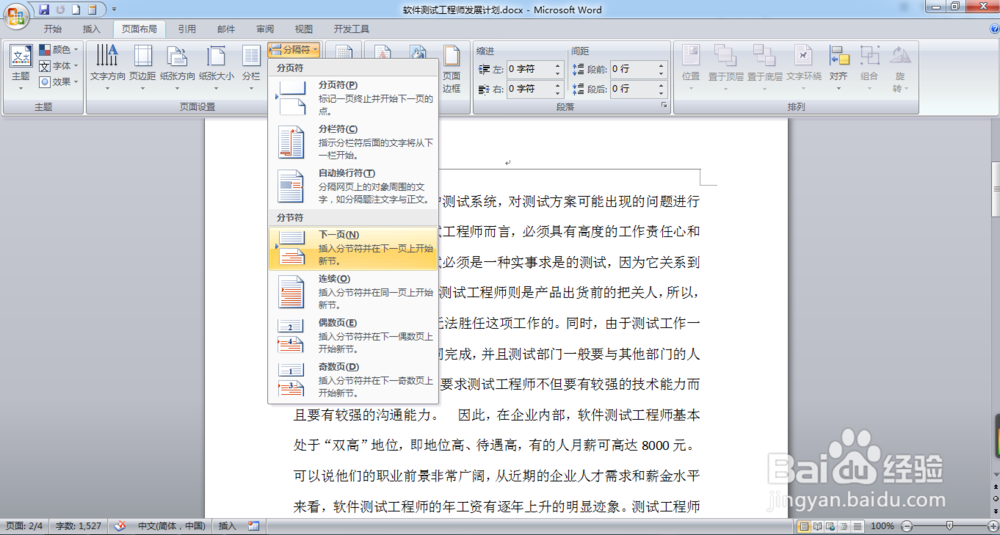Expand the 效果 theme effects dropdown
1000x535 pixels.
59,82
